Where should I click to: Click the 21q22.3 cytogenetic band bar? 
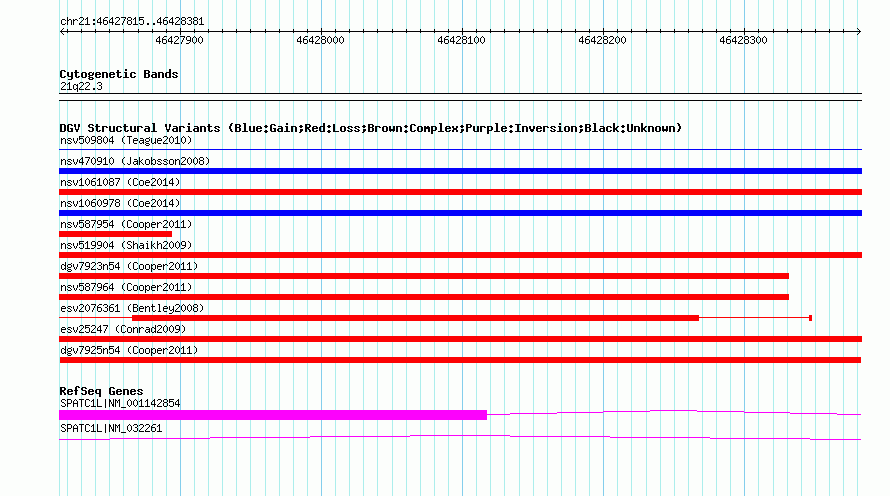[x=460, y=97]
